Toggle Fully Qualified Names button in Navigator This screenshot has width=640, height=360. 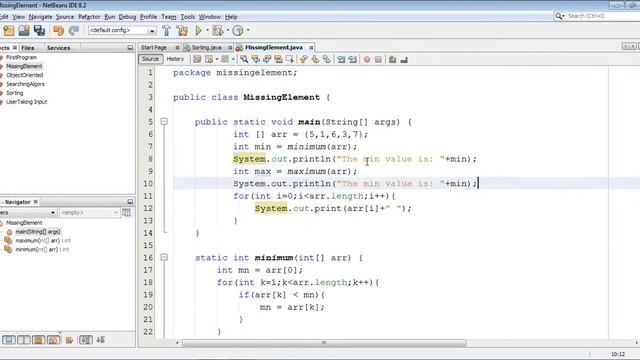tap(69, 340)
